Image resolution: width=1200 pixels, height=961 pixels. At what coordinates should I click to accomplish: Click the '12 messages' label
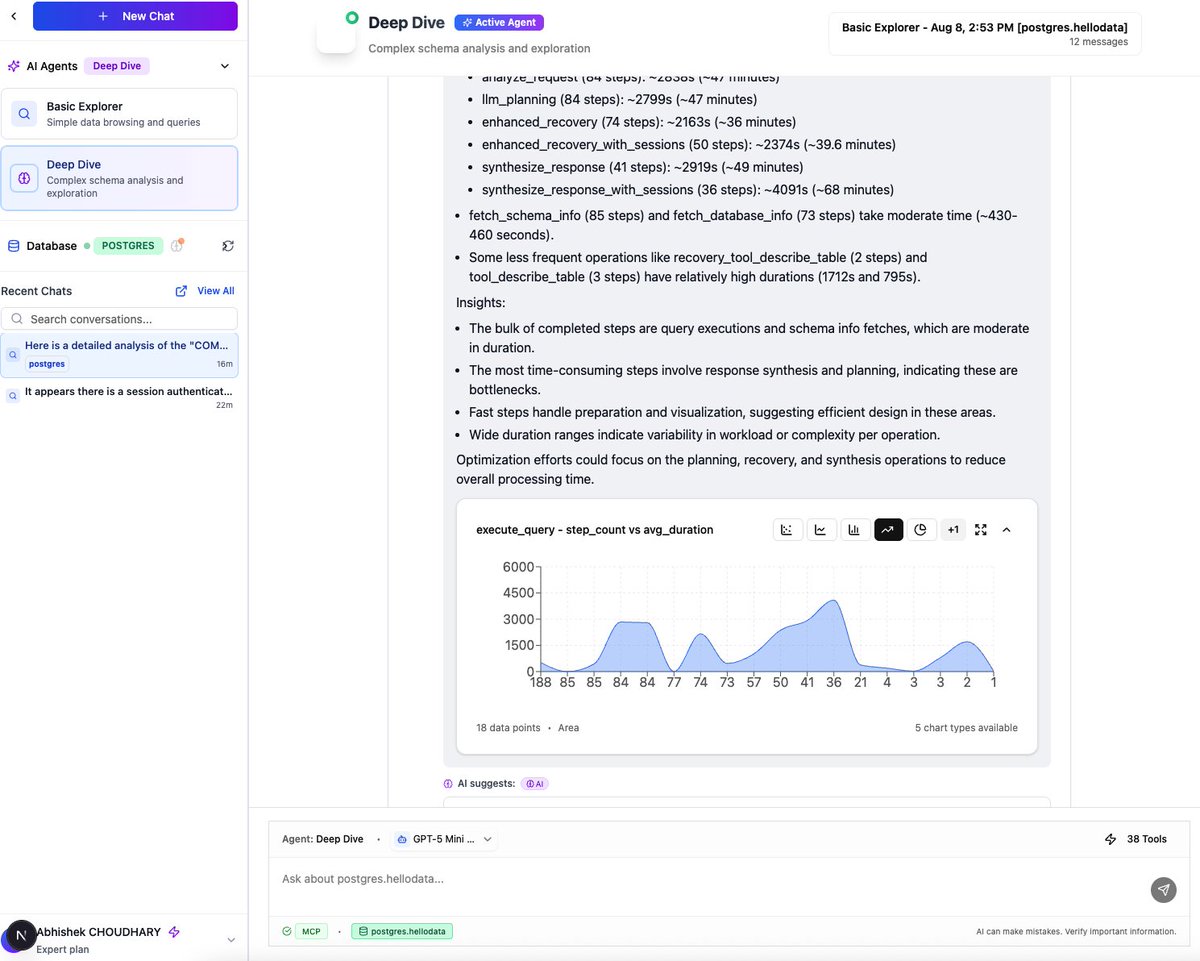[1098, 42]
